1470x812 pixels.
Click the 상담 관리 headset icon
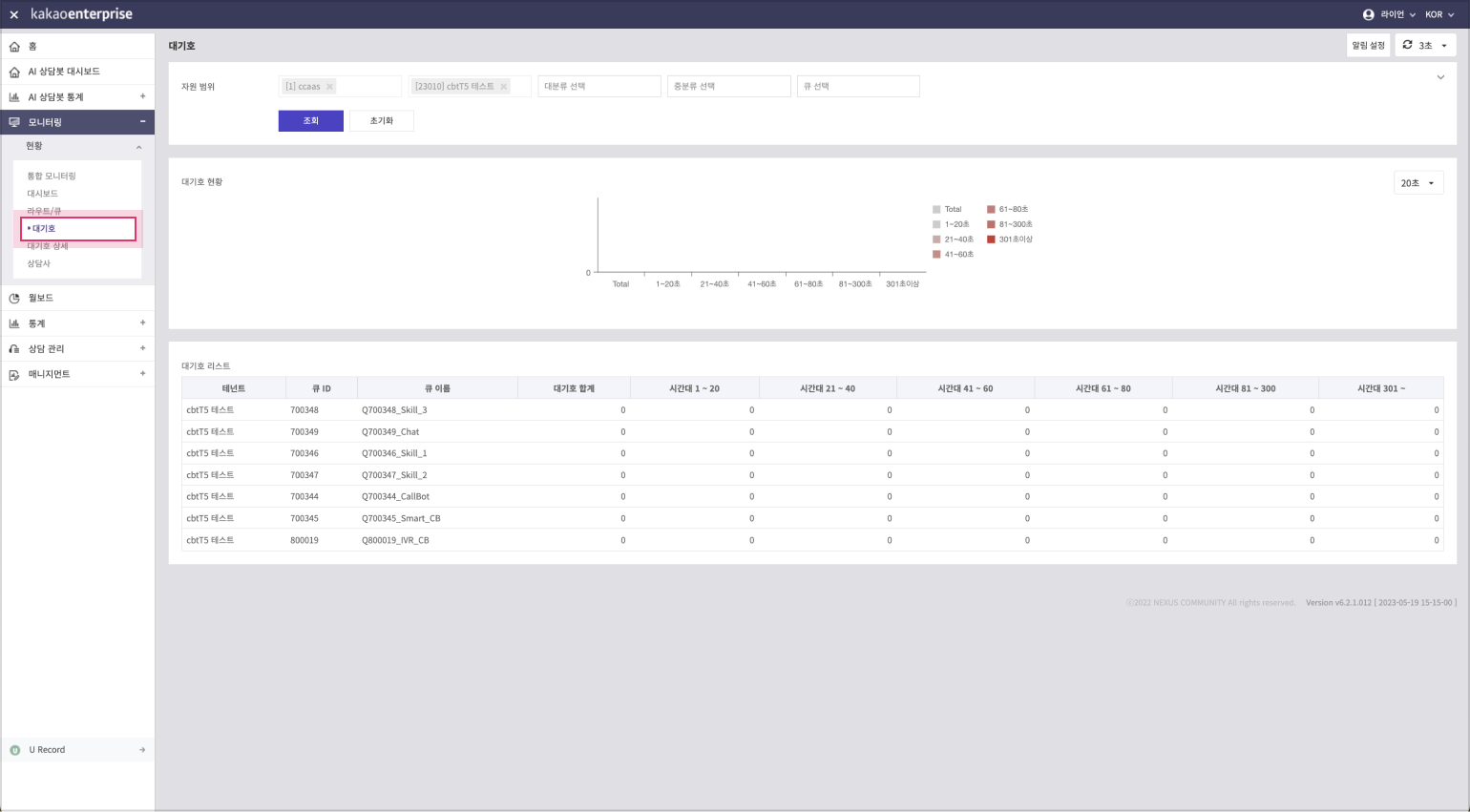click(14, 349)
